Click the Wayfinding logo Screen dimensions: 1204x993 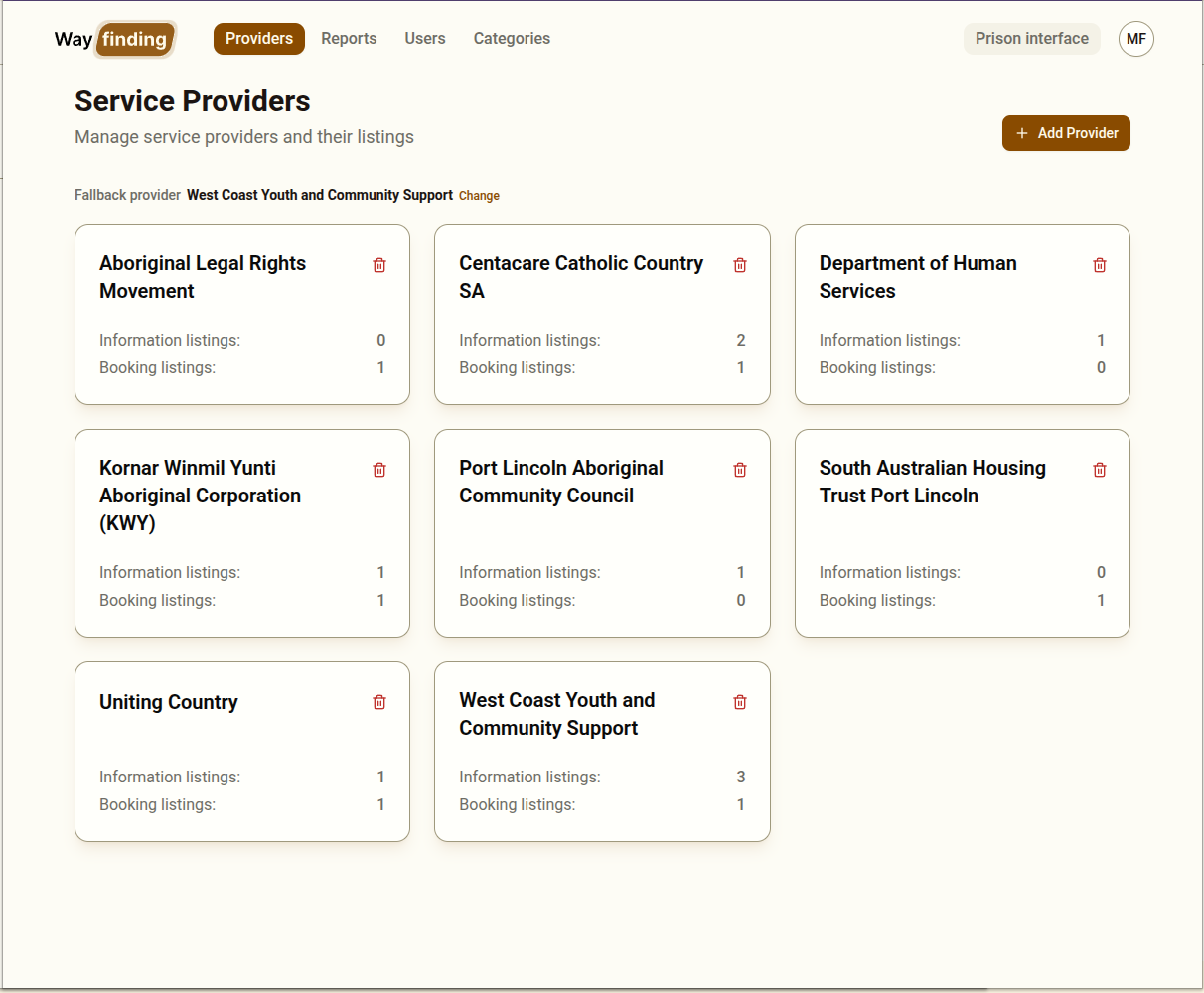114,39
